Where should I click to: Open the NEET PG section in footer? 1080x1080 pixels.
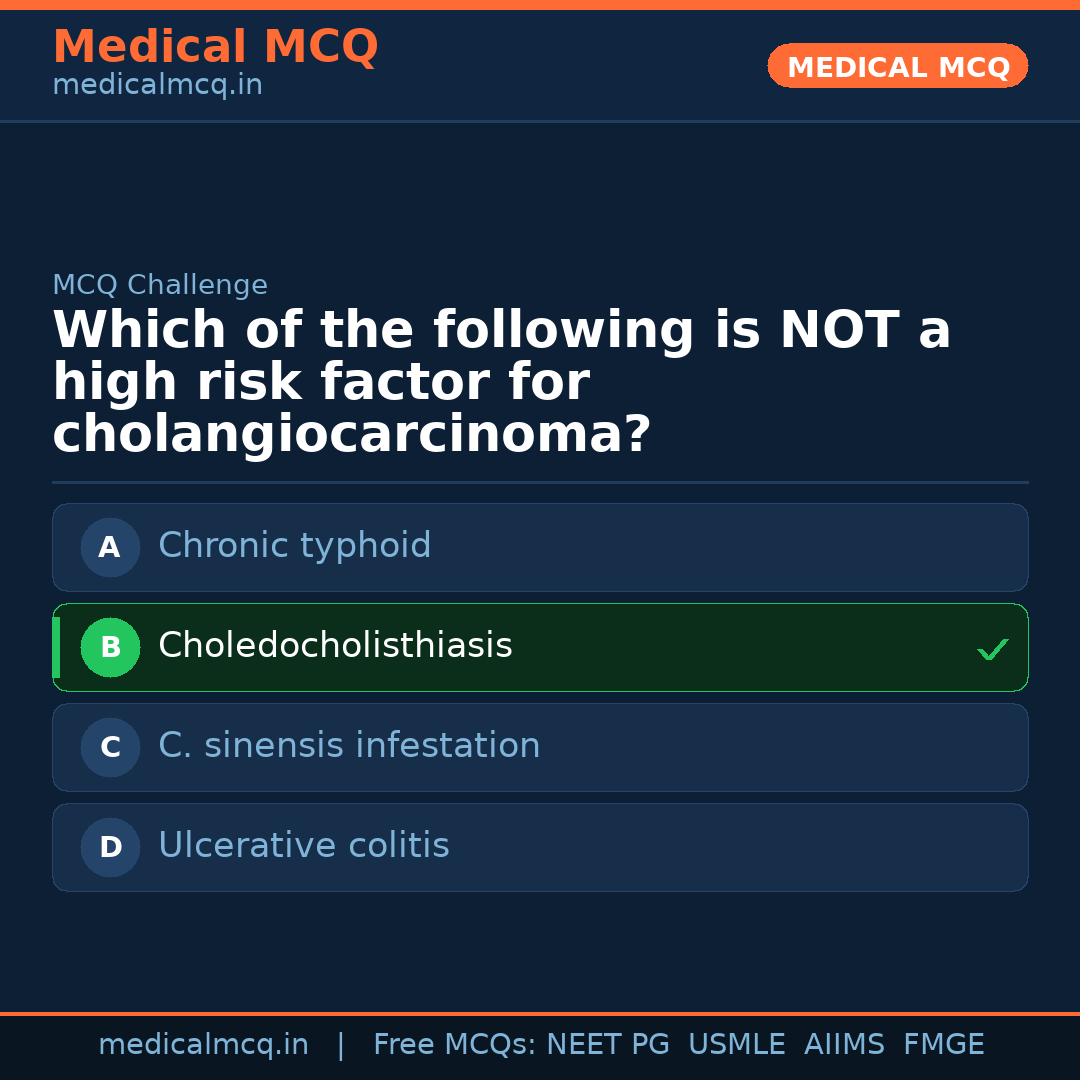tap(607, 1044)
